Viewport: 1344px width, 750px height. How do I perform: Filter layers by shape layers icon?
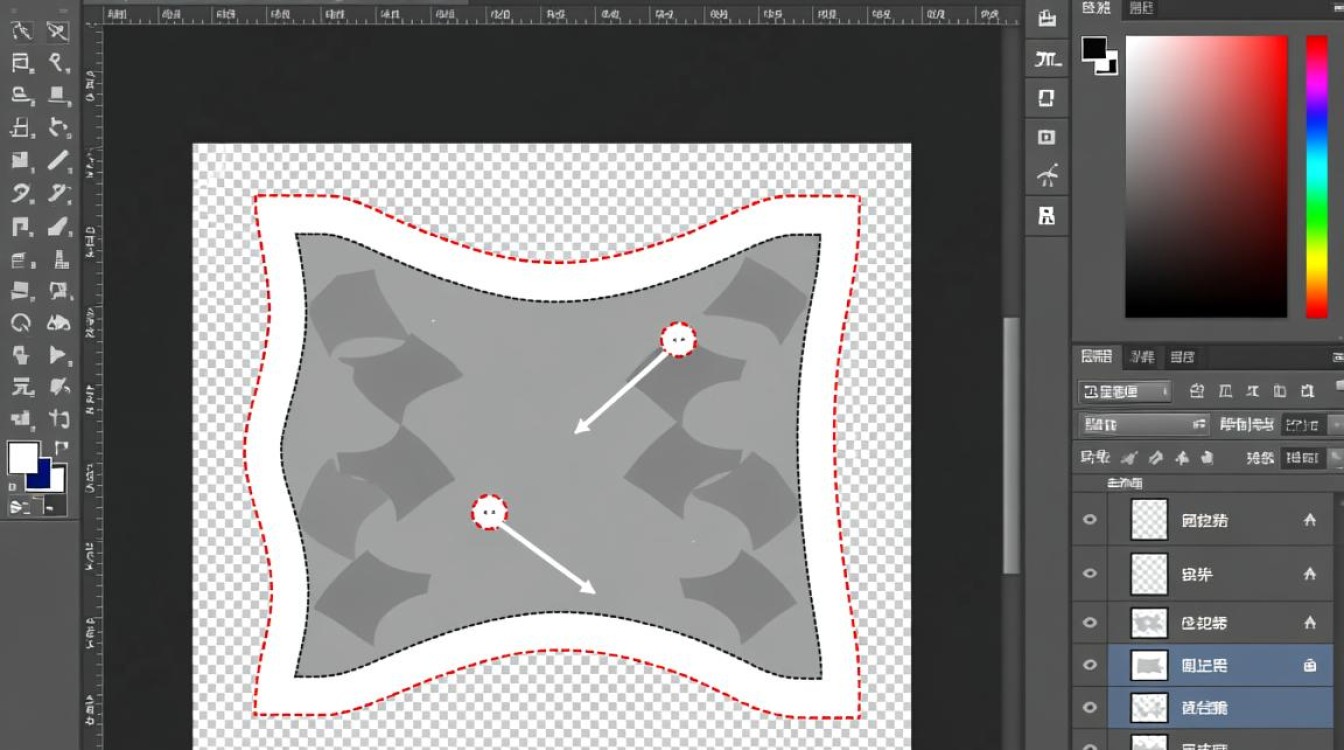[x=1281, y=391]
